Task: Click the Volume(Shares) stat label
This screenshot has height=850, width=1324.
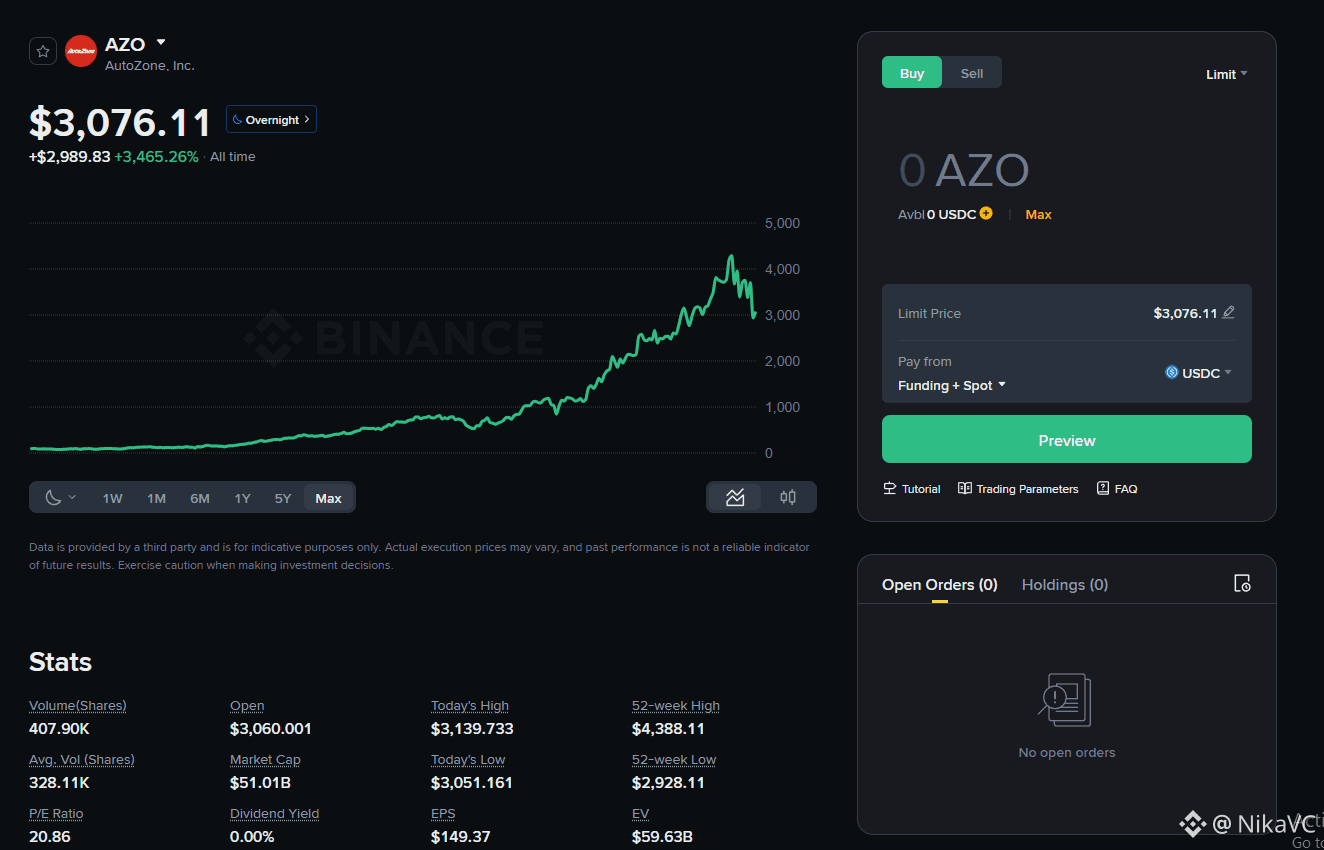Action: (x=78, y=705)
